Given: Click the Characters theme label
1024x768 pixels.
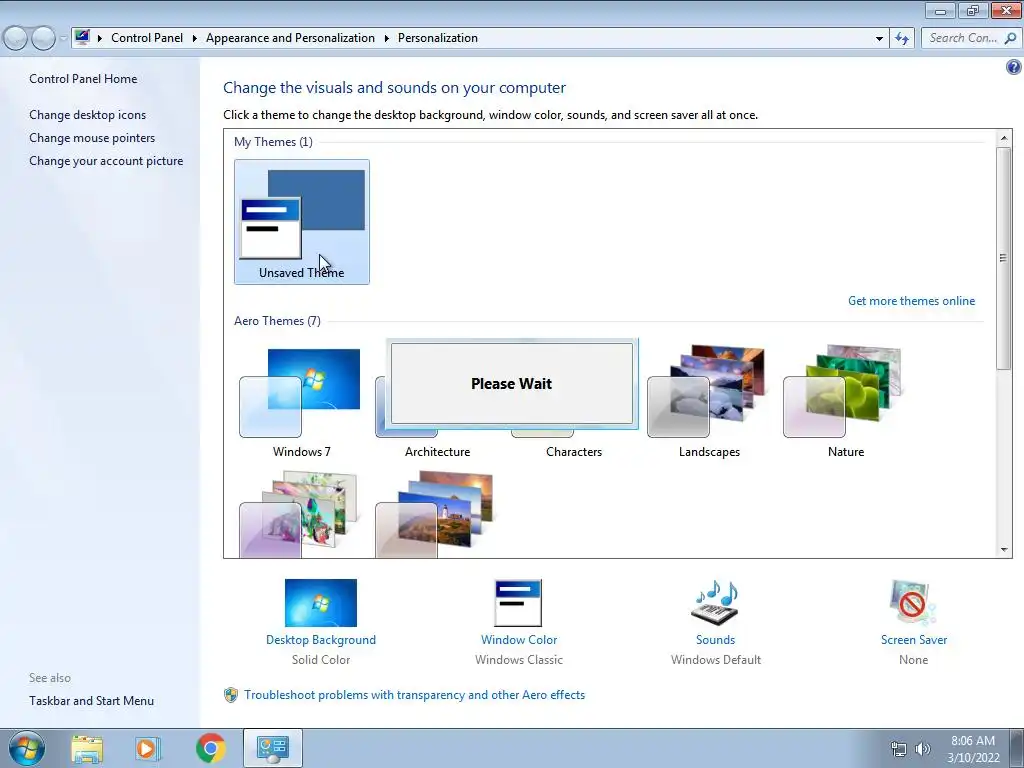Looking at the screenshot, I should tap(573, 452).
